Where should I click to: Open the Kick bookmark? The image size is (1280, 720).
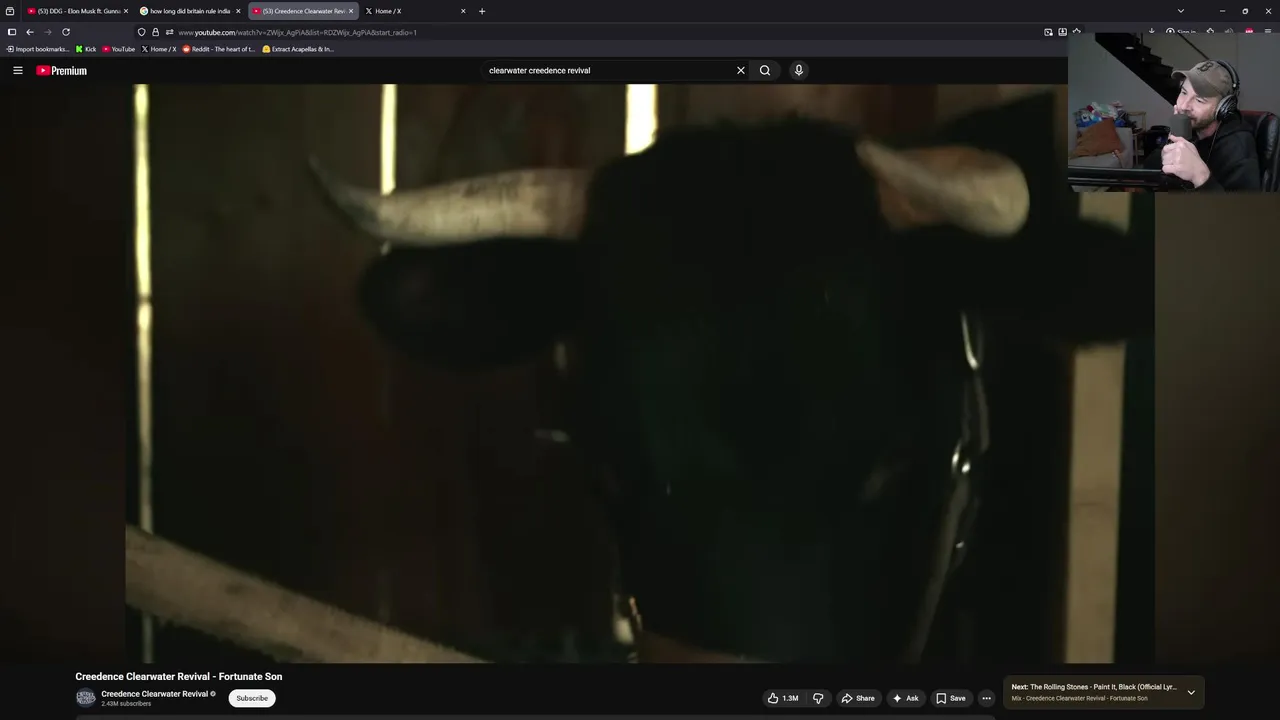[86, 49]
